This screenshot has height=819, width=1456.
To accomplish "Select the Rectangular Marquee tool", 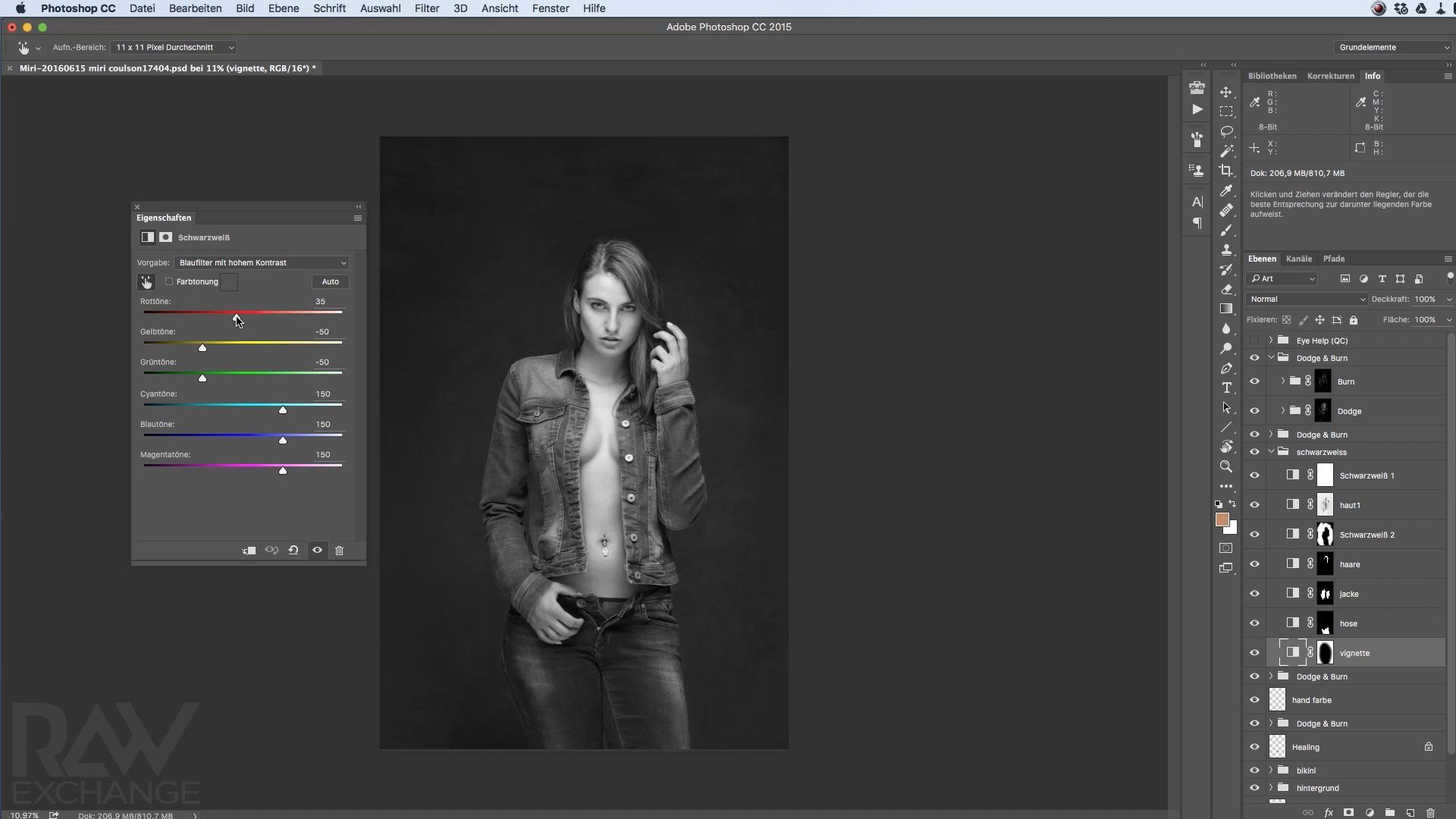I will point(1226,111).
